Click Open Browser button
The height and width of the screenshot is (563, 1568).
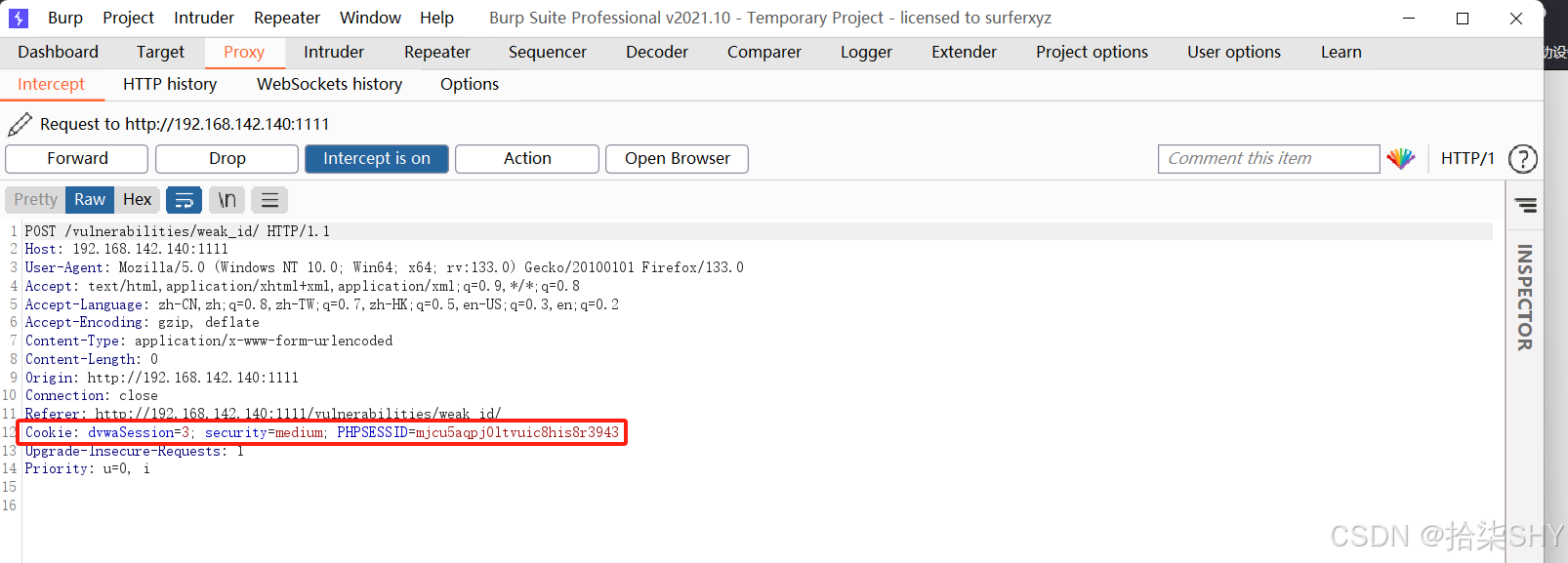[678, 159]
